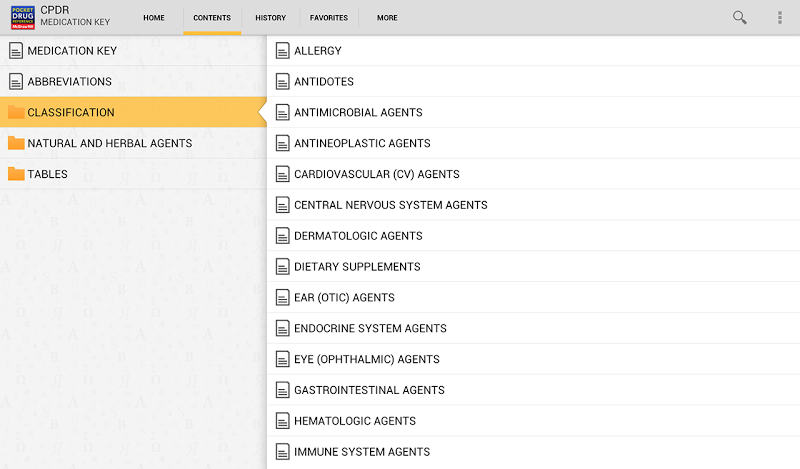Click the search magnifier icon

(x=739, y=17)
